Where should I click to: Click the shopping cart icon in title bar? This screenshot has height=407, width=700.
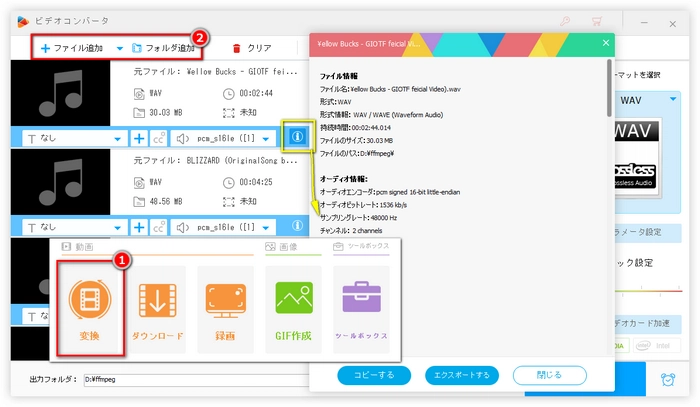(596, 21)
